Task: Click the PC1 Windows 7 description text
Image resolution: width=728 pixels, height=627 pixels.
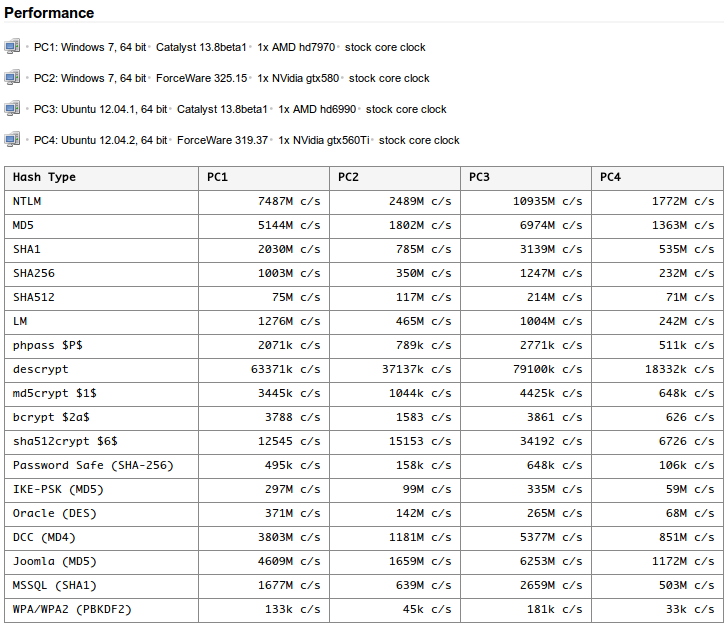Action: pos(90,47)
